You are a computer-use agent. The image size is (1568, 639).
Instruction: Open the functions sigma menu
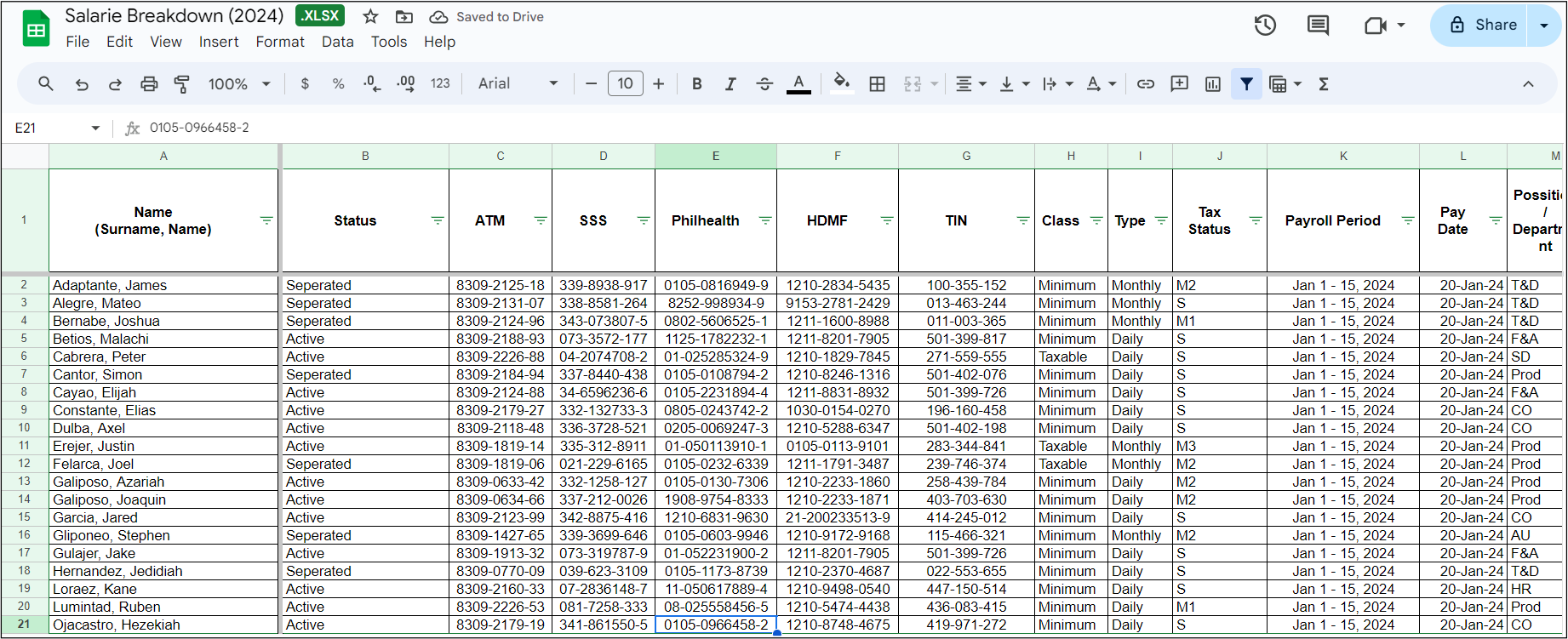point(1324,83)
